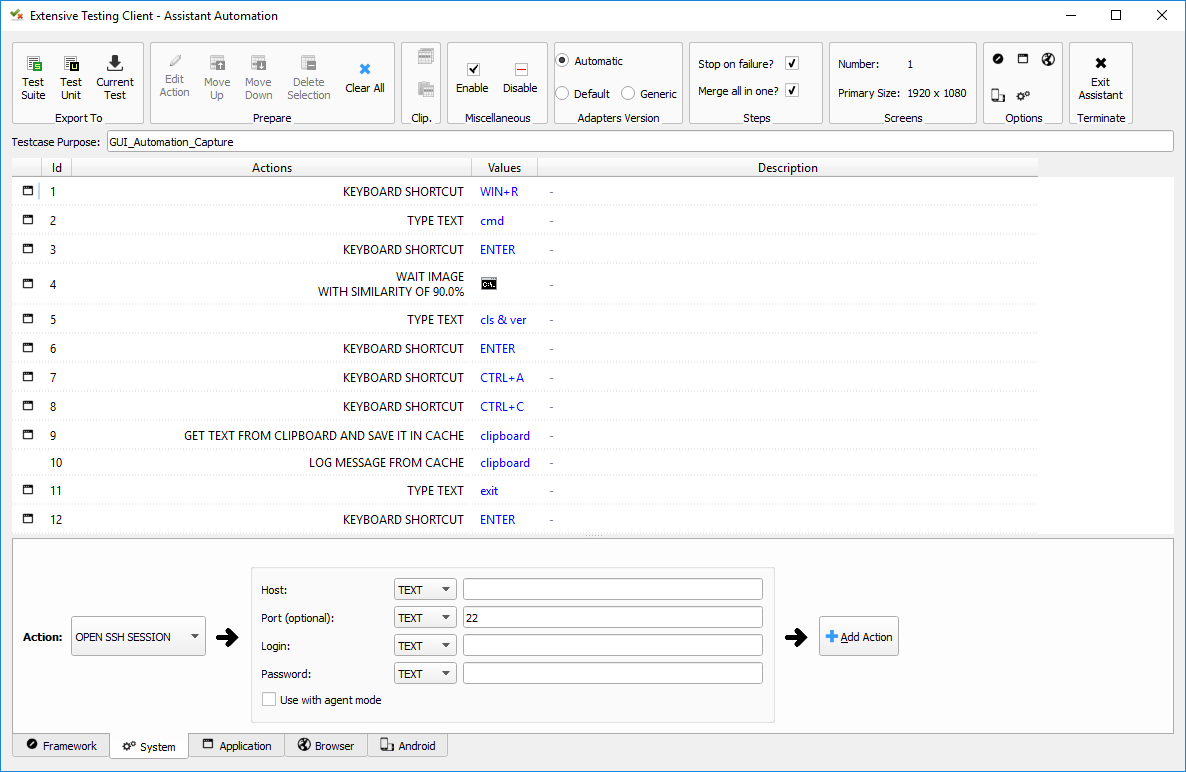Click window icon of action row 9
Image resolution: width=1186 pixels, height=772 pixels.
tap(28, 435)
